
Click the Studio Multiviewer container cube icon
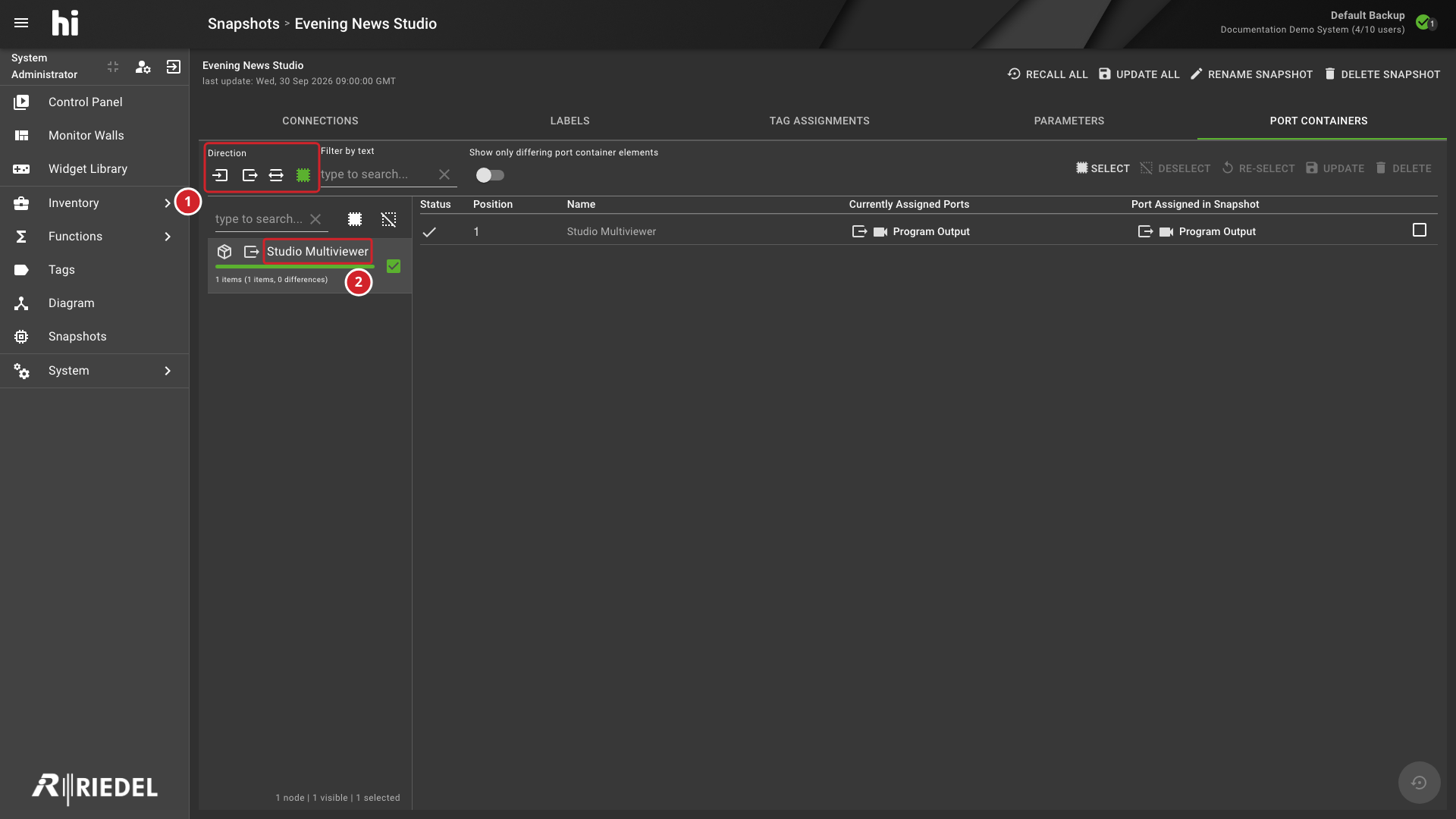click(224, 252)
